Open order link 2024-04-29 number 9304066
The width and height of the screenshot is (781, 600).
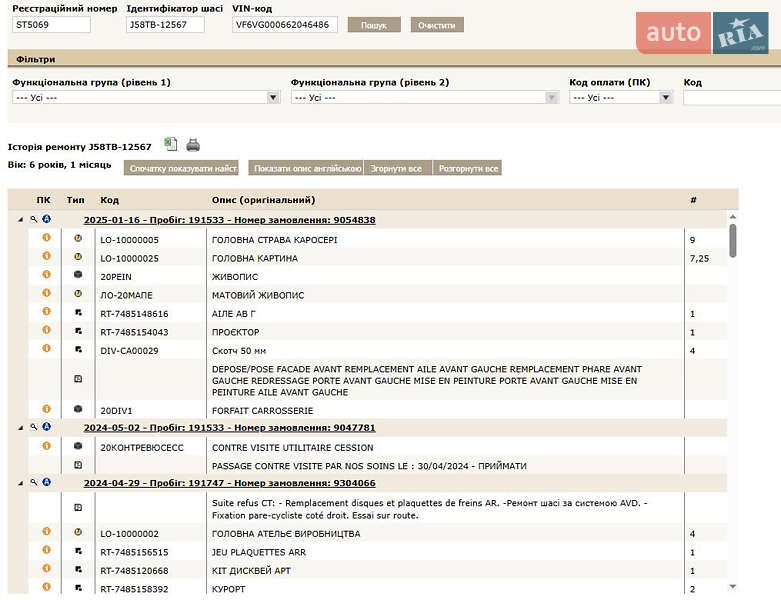point(229,482)
